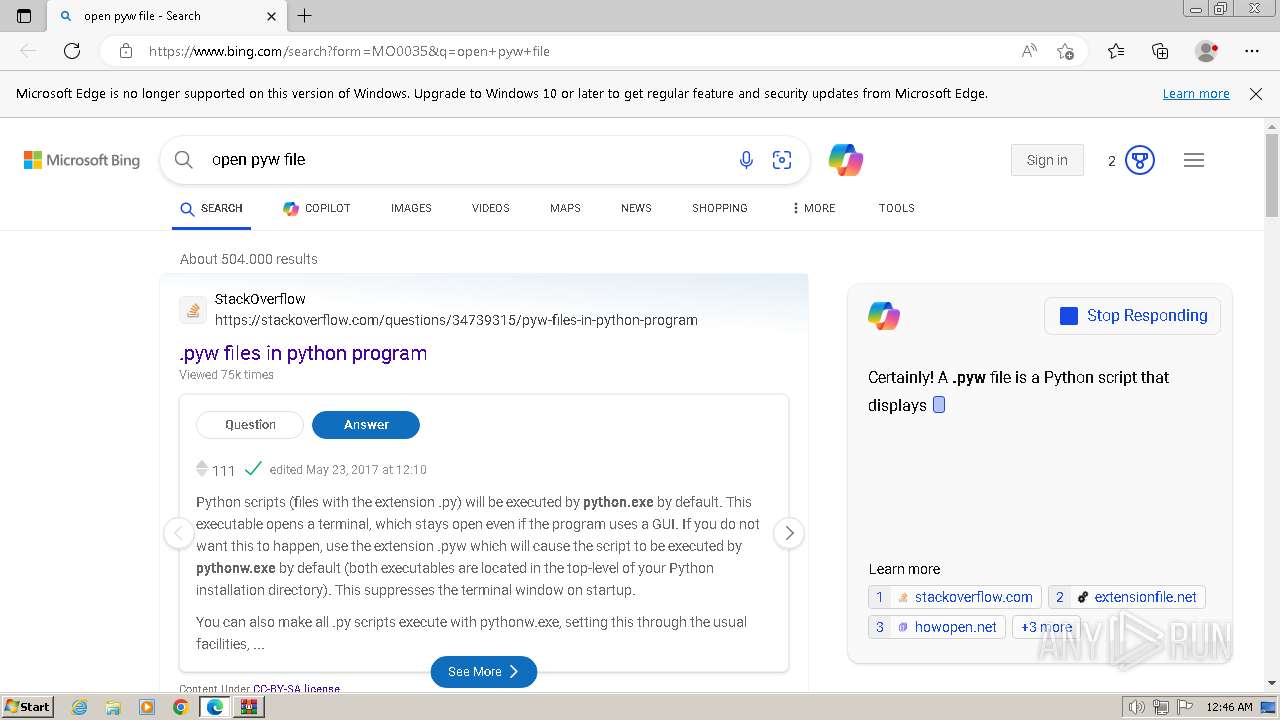Click the search magnifier icon
This screenshot has width=1280, height=720.
pos(183,160)
